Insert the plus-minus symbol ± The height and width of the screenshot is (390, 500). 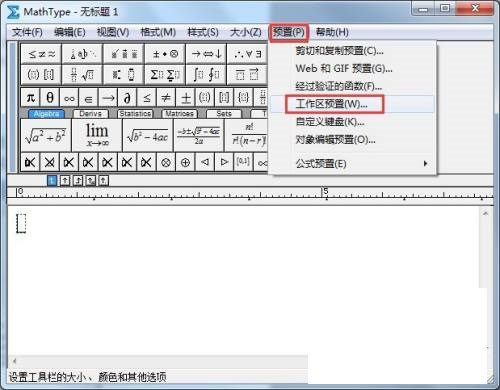[x=185, y=97]
